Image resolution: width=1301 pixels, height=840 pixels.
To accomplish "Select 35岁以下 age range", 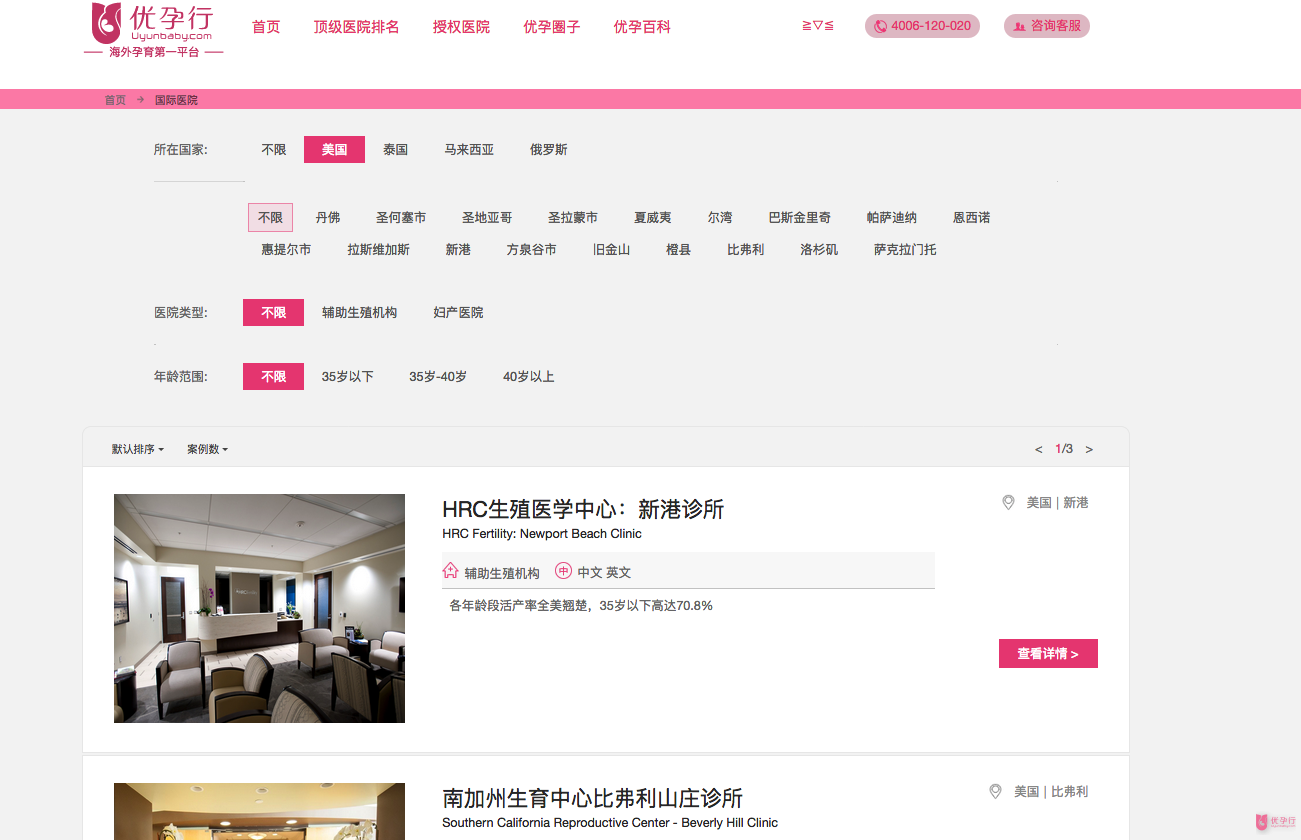I will (347, 377).
